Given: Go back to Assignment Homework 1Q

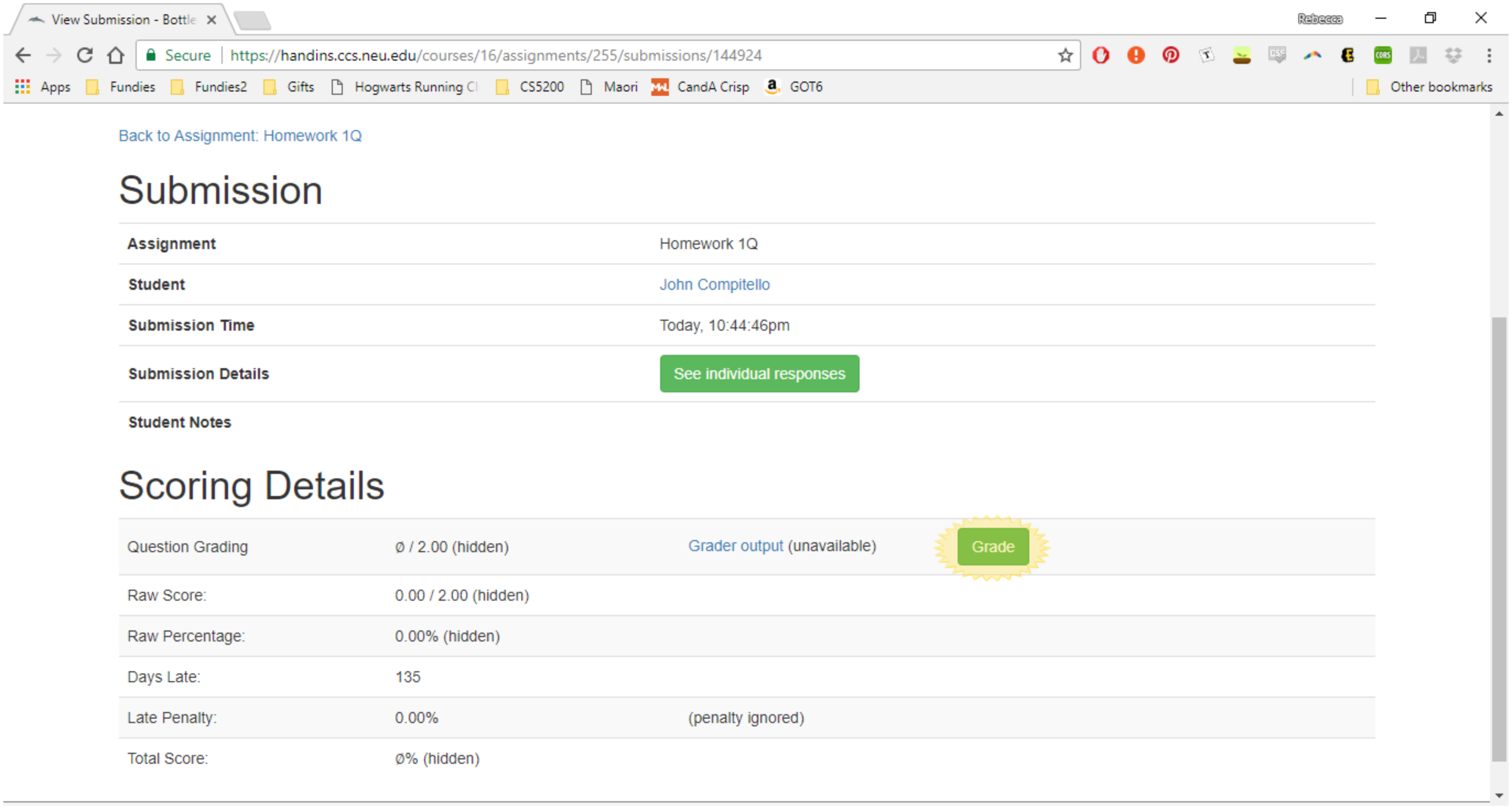Looking at the screenshot, I should tap(240, 136).
